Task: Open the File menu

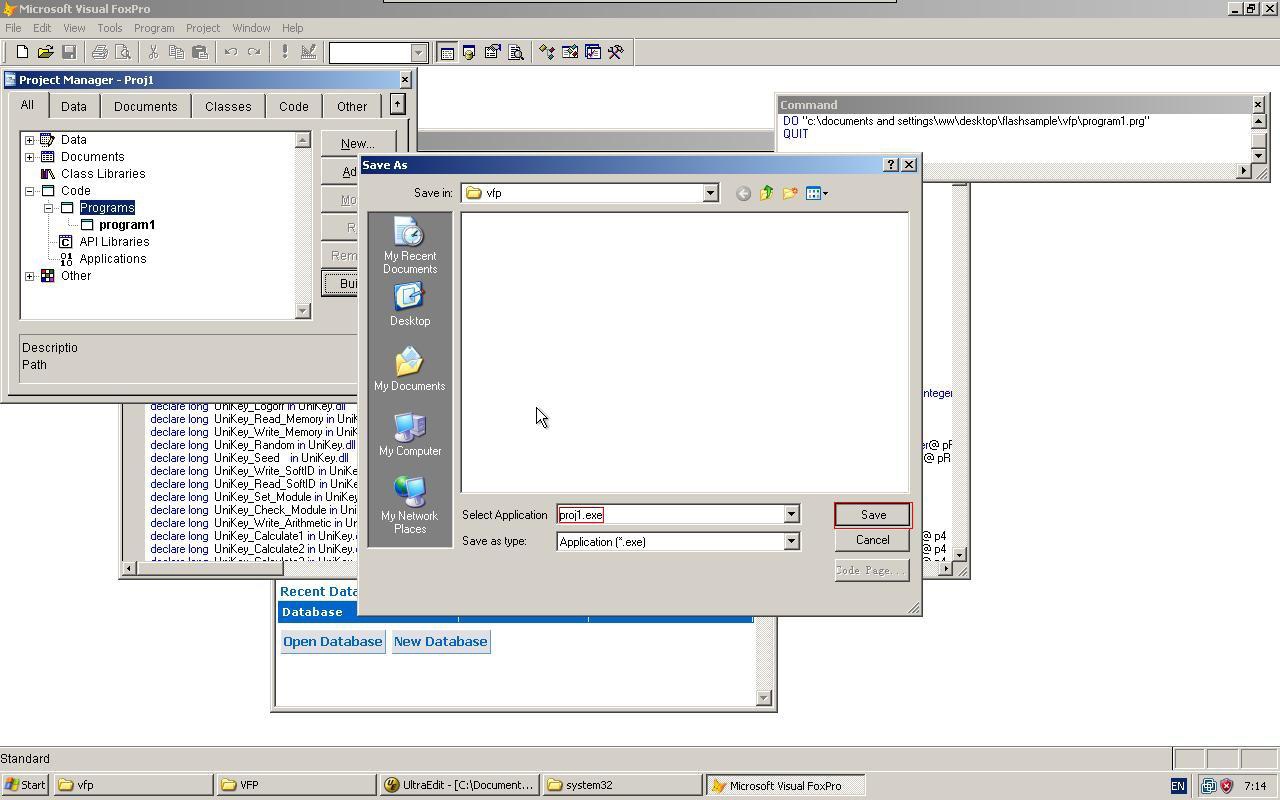Action: (x=13, y=28)
